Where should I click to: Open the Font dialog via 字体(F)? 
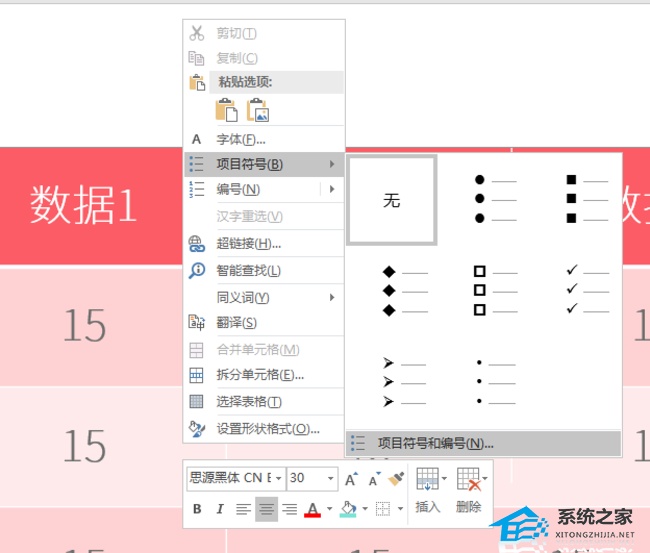264,139
